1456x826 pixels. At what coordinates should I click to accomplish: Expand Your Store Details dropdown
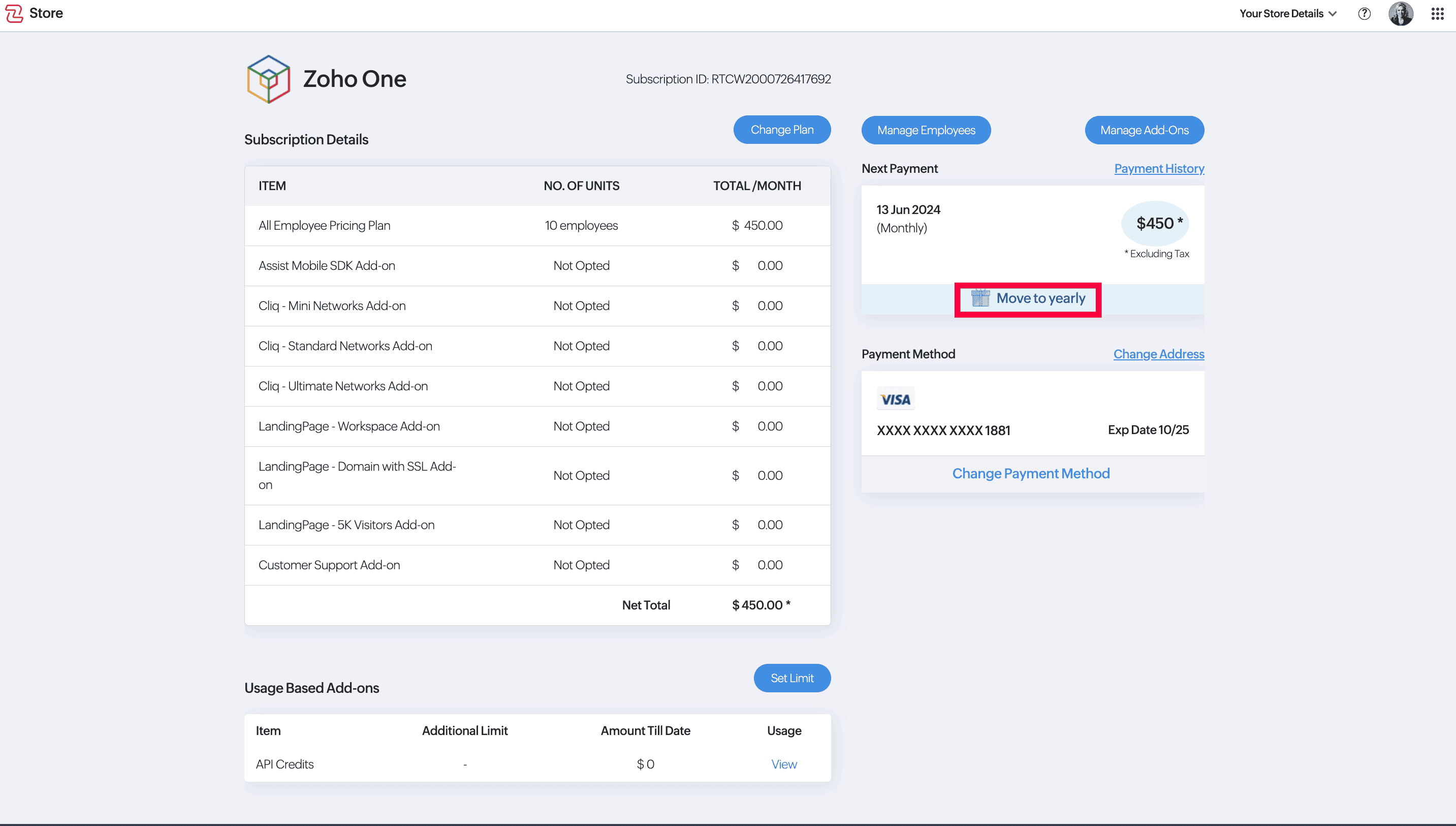(1288, 14)
